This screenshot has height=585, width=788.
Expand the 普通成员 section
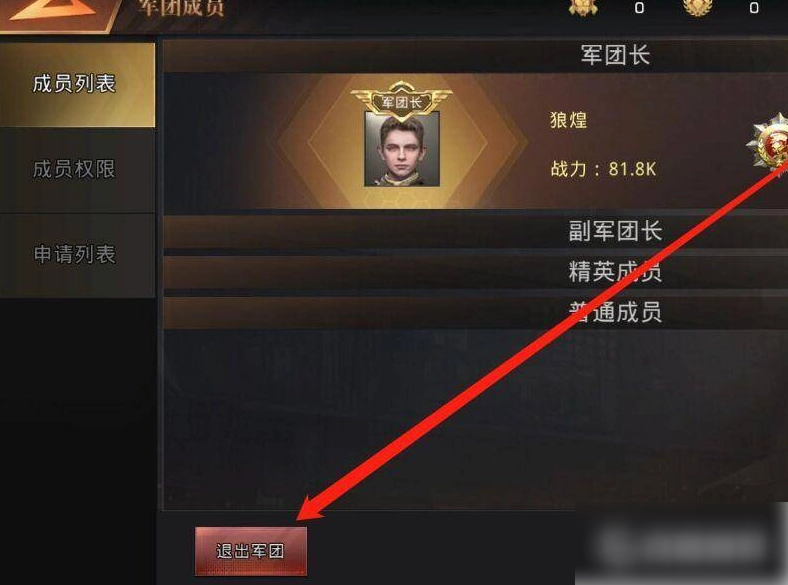click(x=475, y=313)
